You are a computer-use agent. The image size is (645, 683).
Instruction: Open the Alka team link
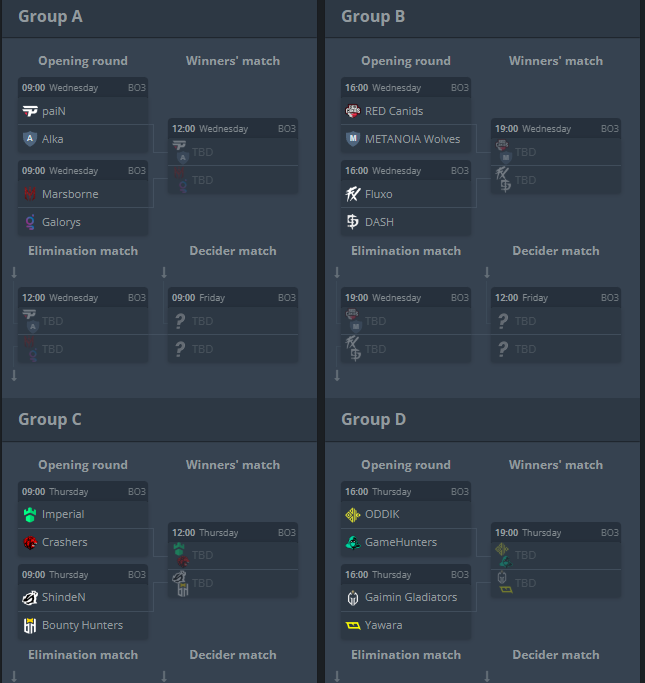click(x=53, y=139)
